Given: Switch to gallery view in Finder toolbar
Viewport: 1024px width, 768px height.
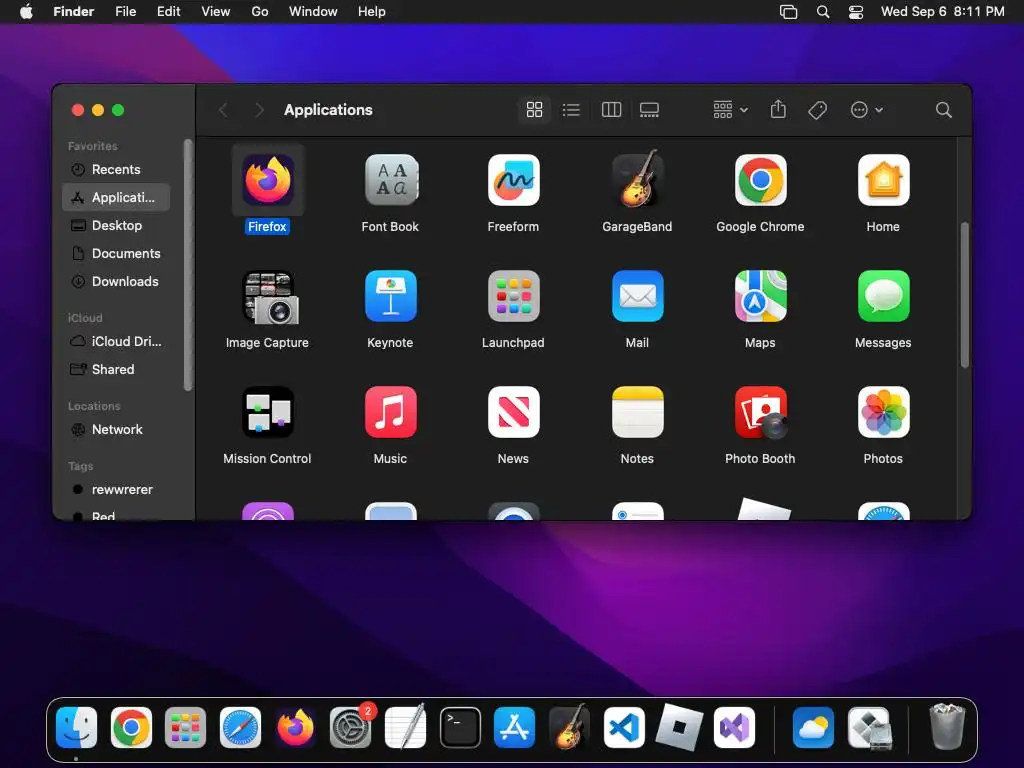Looking at the screenshot, I should [649, 110].
